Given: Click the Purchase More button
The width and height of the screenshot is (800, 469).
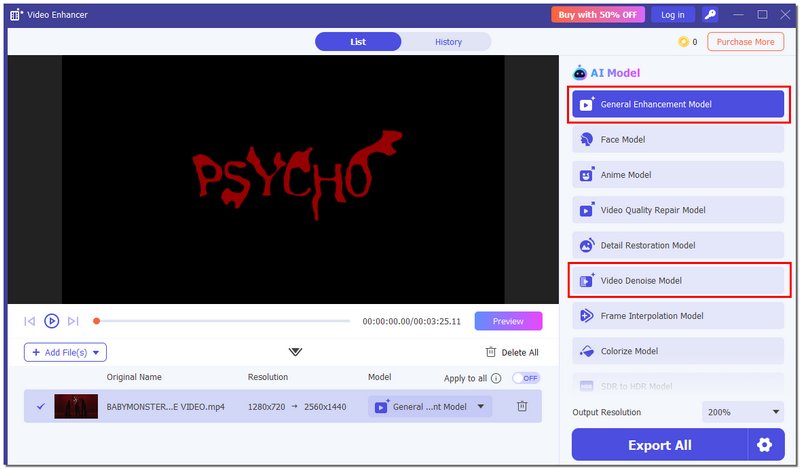Looking at the screenshot, I should pyautogui.click(x=745, y=42).
